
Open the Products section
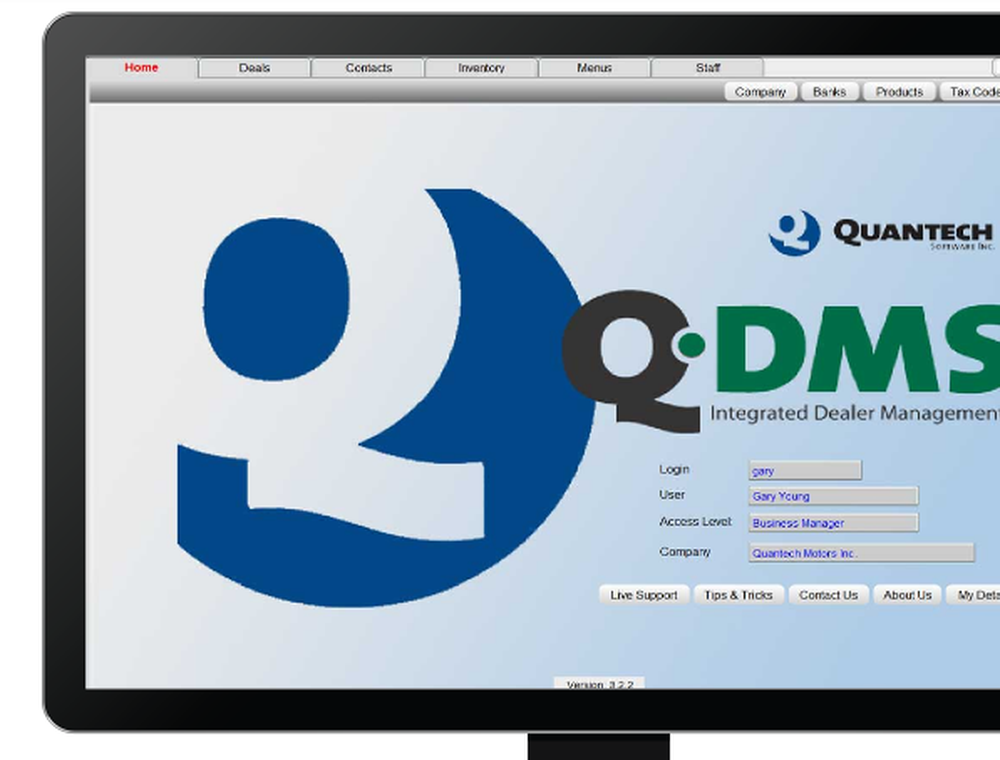pos(897,91)
